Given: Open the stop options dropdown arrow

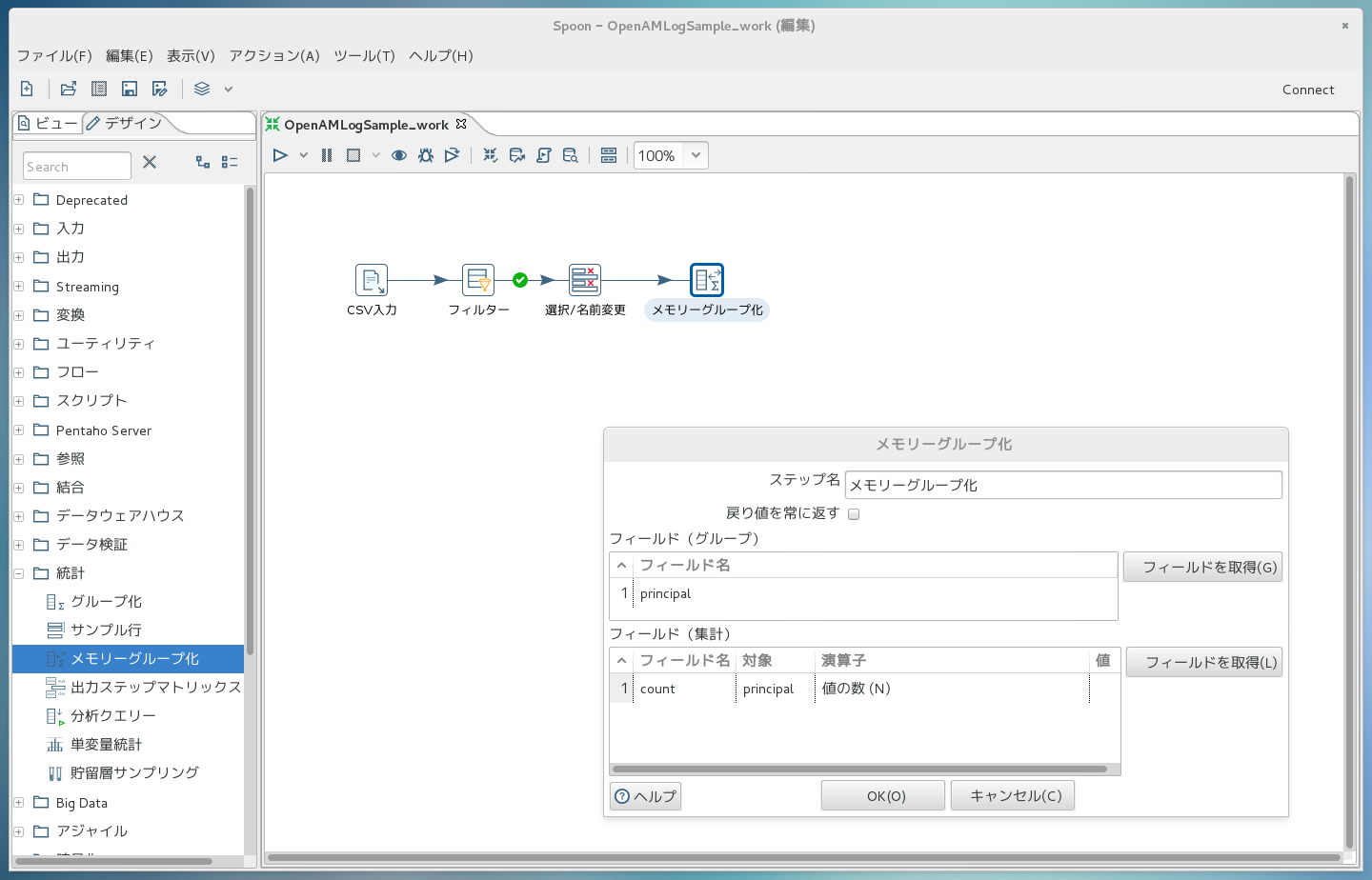Looking at the screenshot, I should pyautogui.click(x=376, y=155).
